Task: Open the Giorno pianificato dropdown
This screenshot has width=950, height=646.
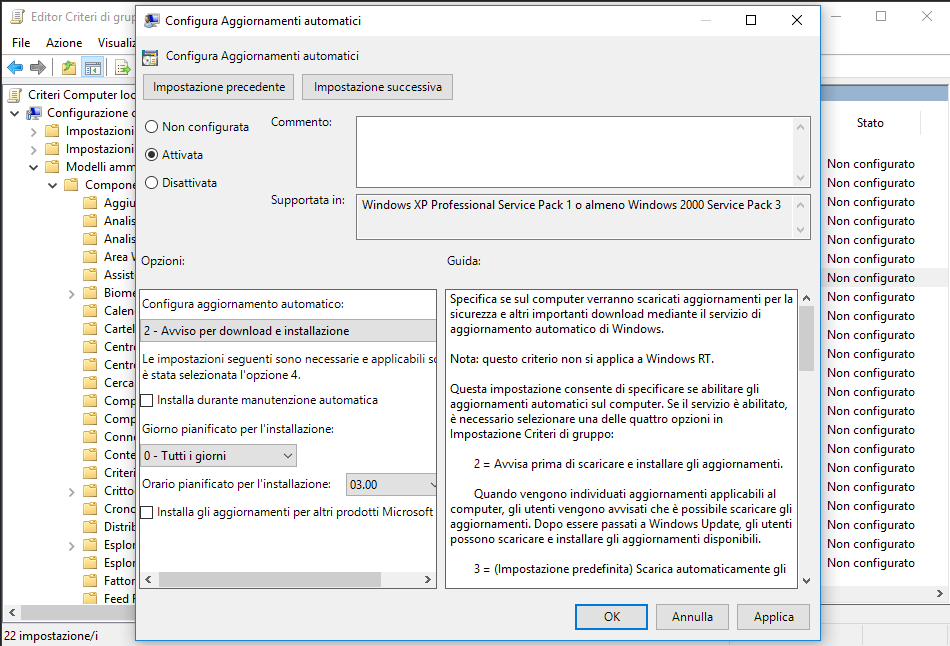Action: pyautogui.click(x=219, y=456)
